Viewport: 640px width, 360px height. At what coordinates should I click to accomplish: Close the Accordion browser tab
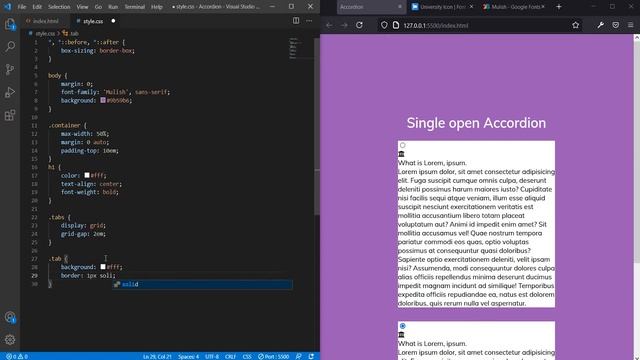pyautogui.click(x=400, y=7)
